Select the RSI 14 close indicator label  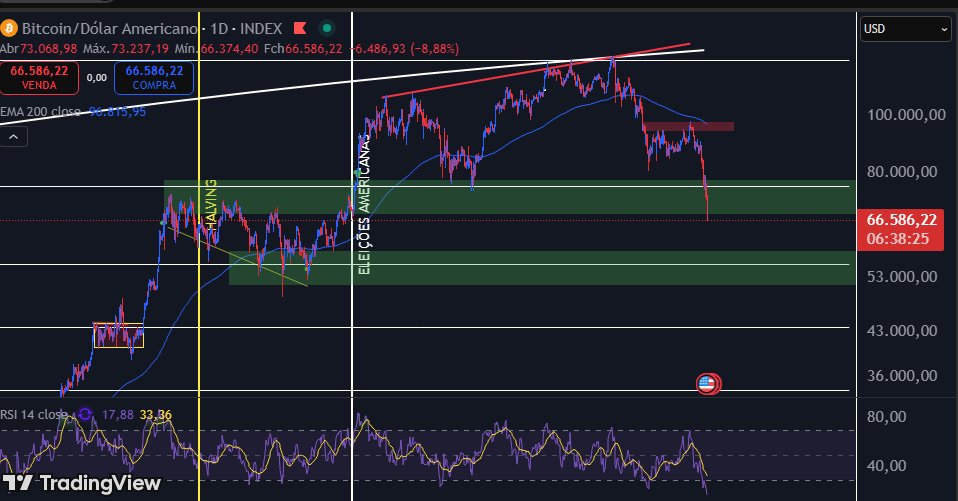[34, 415]
